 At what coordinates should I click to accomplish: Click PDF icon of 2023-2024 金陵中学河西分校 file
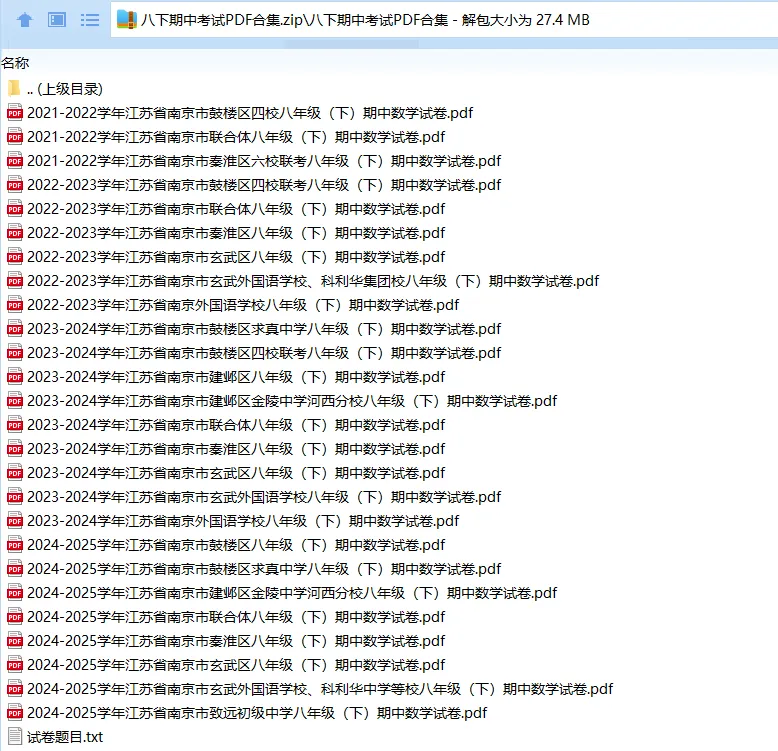point(15,401)
